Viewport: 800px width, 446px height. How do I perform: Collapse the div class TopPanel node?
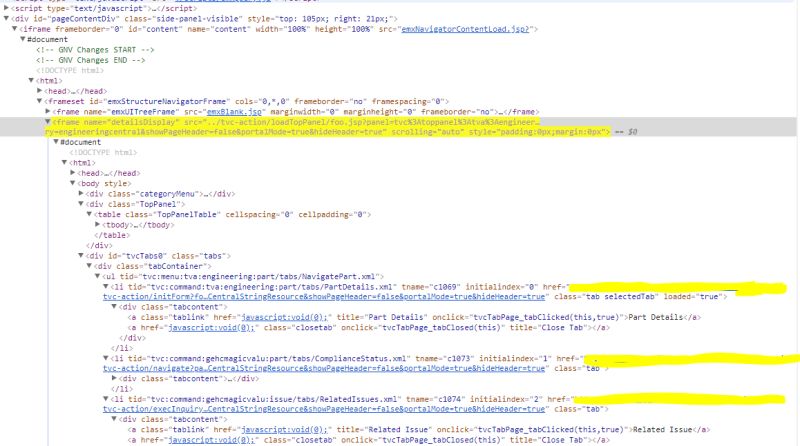[x=81, y=204]
